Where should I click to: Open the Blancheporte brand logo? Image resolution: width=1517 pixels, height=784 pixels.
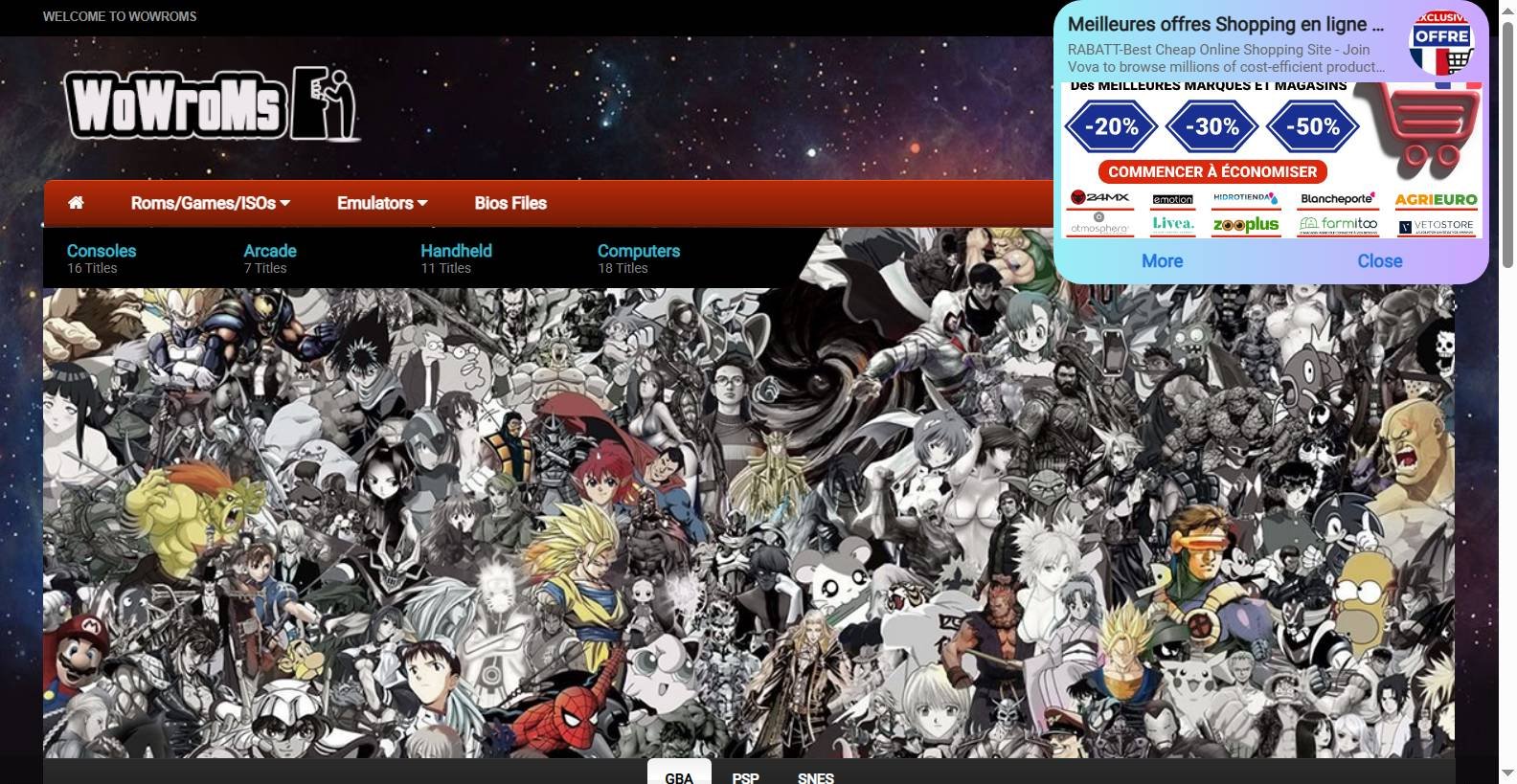pyautogui.click(x=1337, y=199)
